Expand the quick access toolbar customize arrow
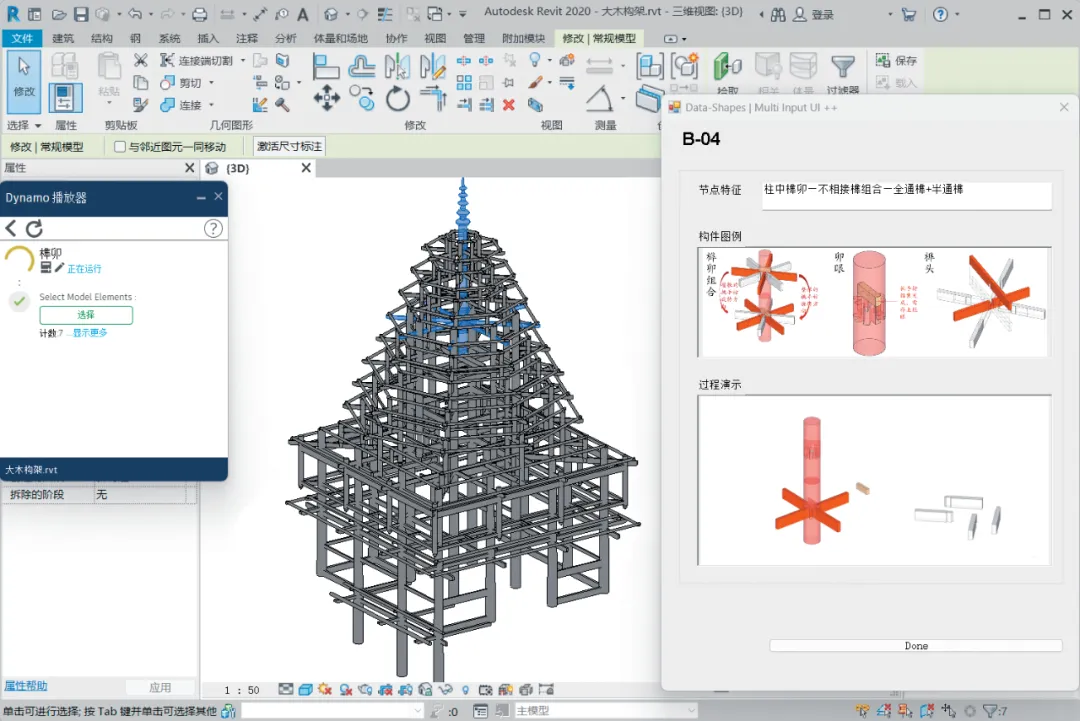1080x721 pixels. coord(463,14)
